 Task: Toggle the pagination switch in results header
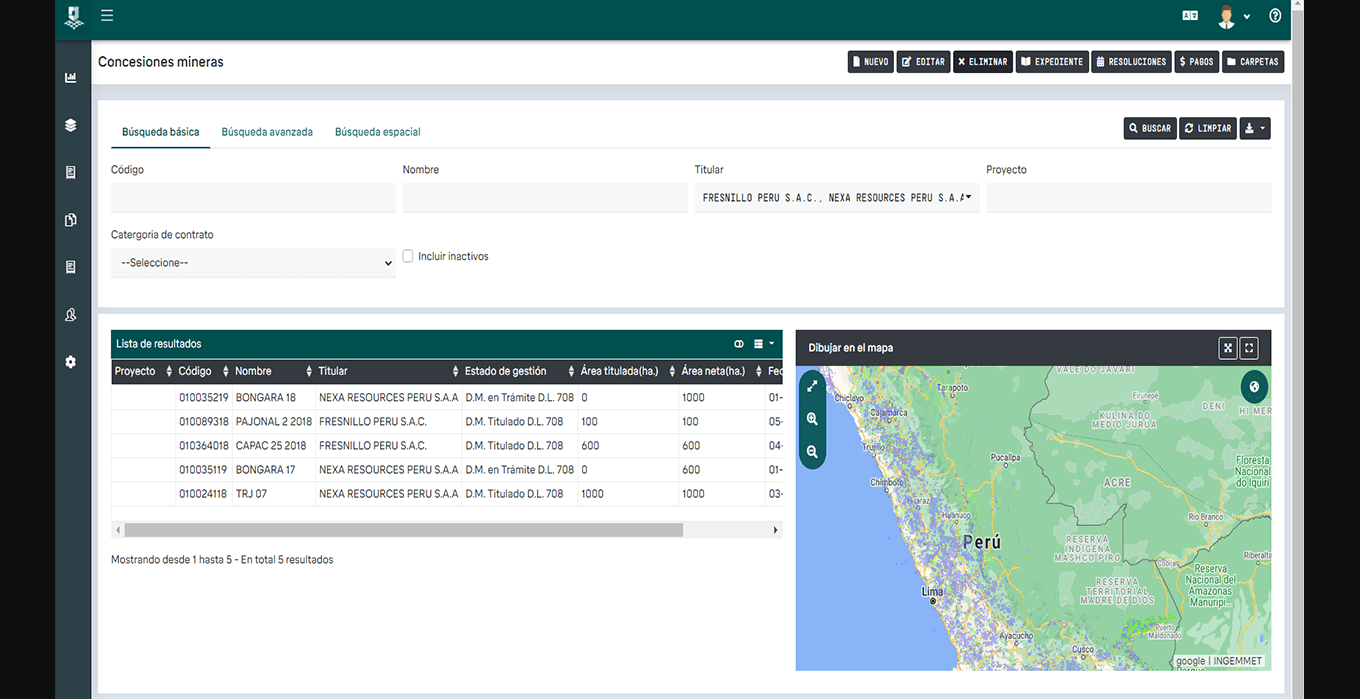tap(739, 344)
